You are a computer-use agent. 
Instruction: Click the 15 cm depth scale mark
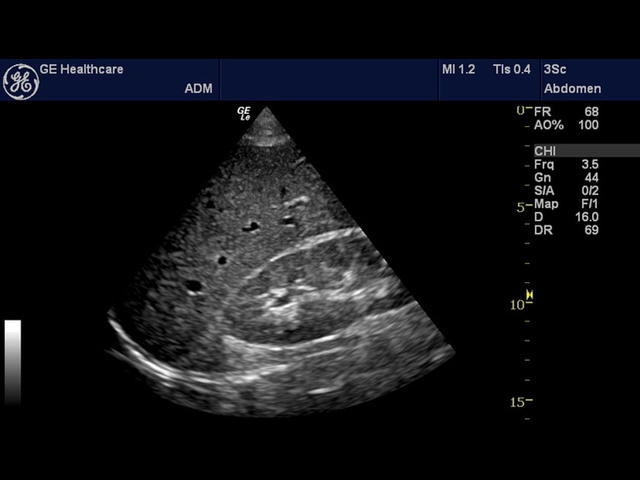pyautogui.click(x=522, y=402)
